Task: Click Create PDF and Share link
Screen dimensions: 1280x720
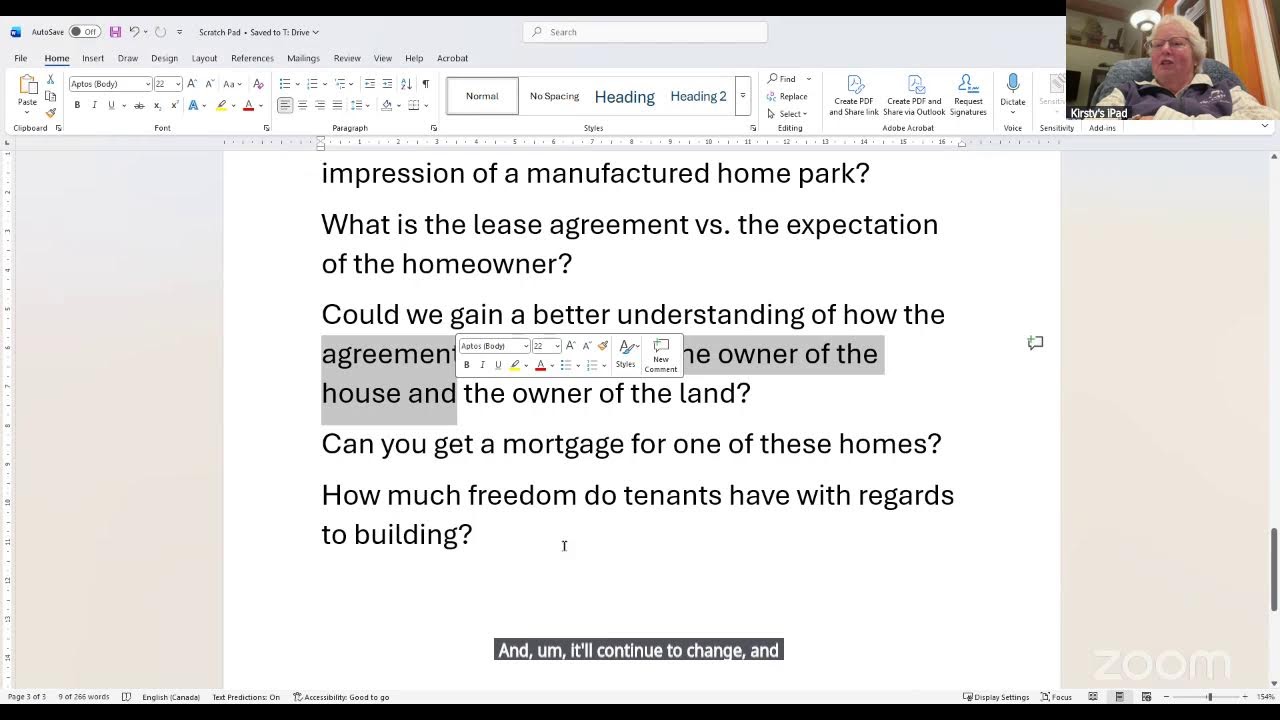Action: [x=854, y=96]
